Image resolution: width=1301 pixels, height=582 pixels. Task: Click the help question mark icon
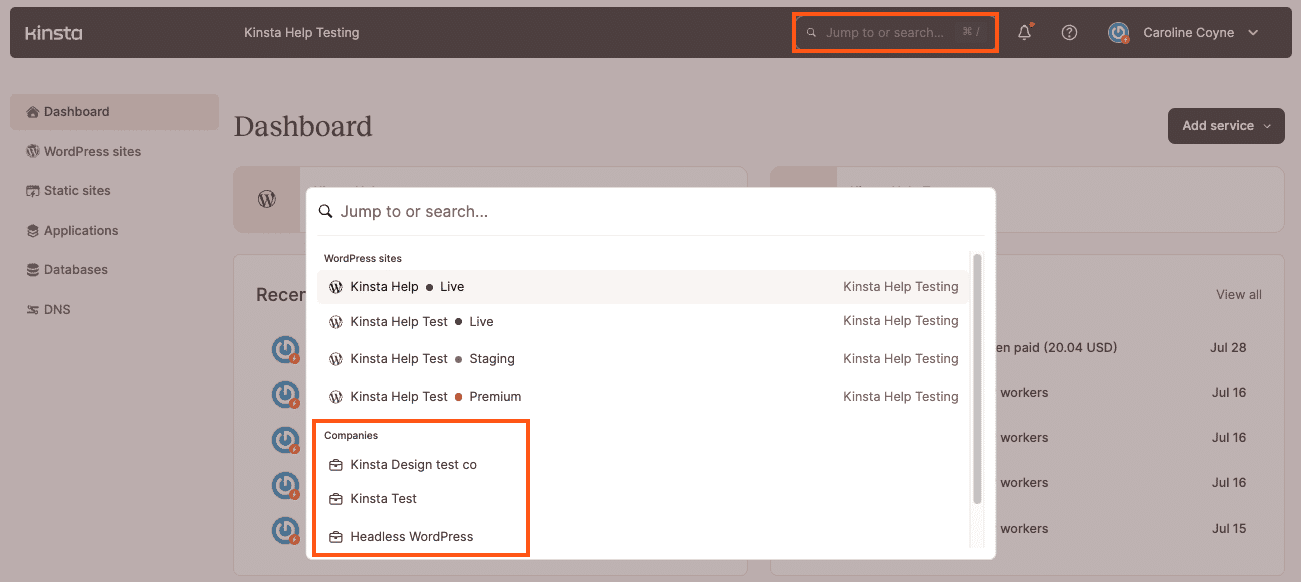tap(1069, 33)
